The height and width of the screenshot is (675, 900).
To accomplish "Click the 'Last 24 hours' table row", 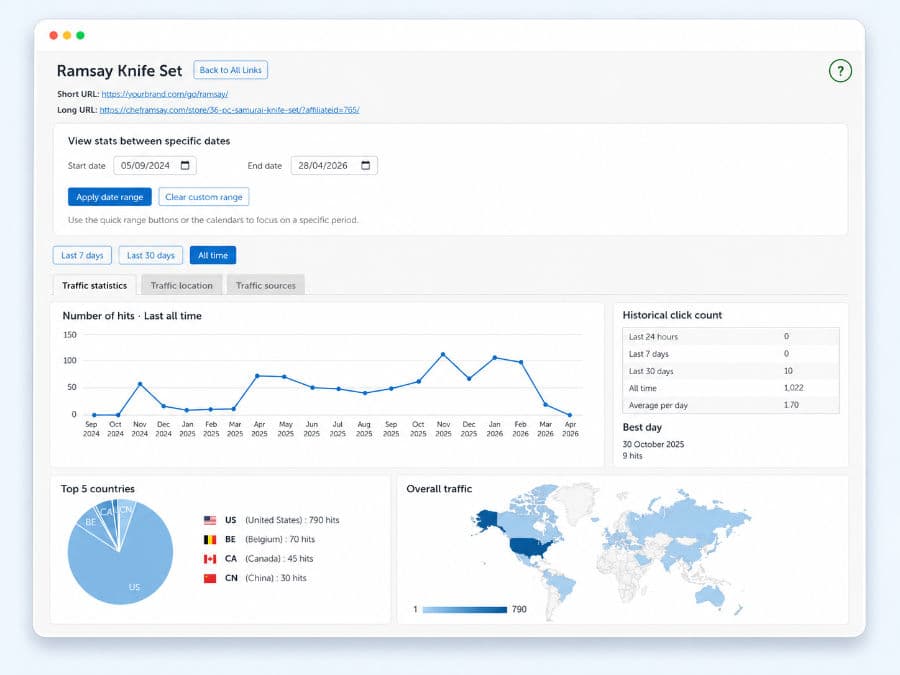I will tap(731, 336).
